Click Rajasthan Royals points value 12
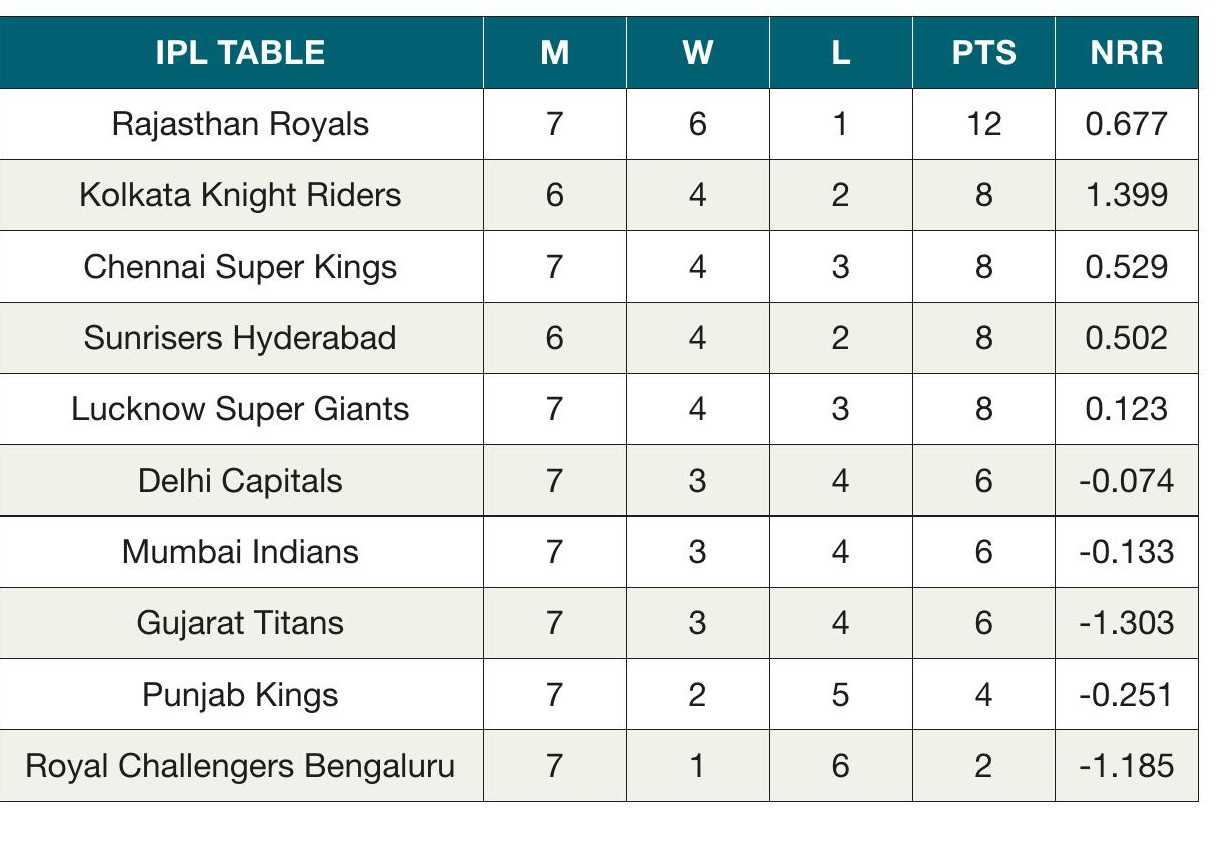Viewport: 1229px width, 860px height. point(983,124)
